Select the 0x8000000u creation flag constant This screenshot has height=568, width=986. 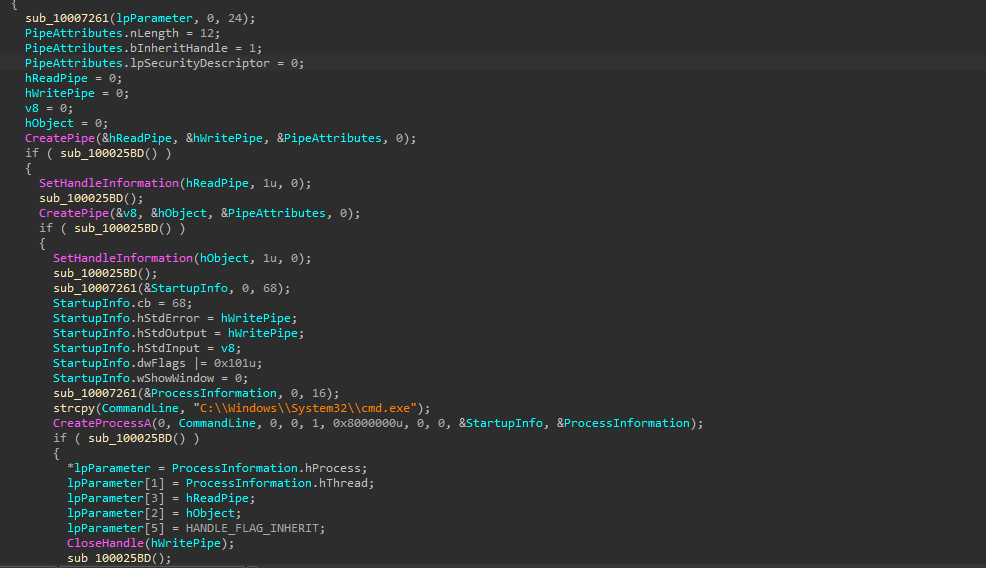point(368,423)
